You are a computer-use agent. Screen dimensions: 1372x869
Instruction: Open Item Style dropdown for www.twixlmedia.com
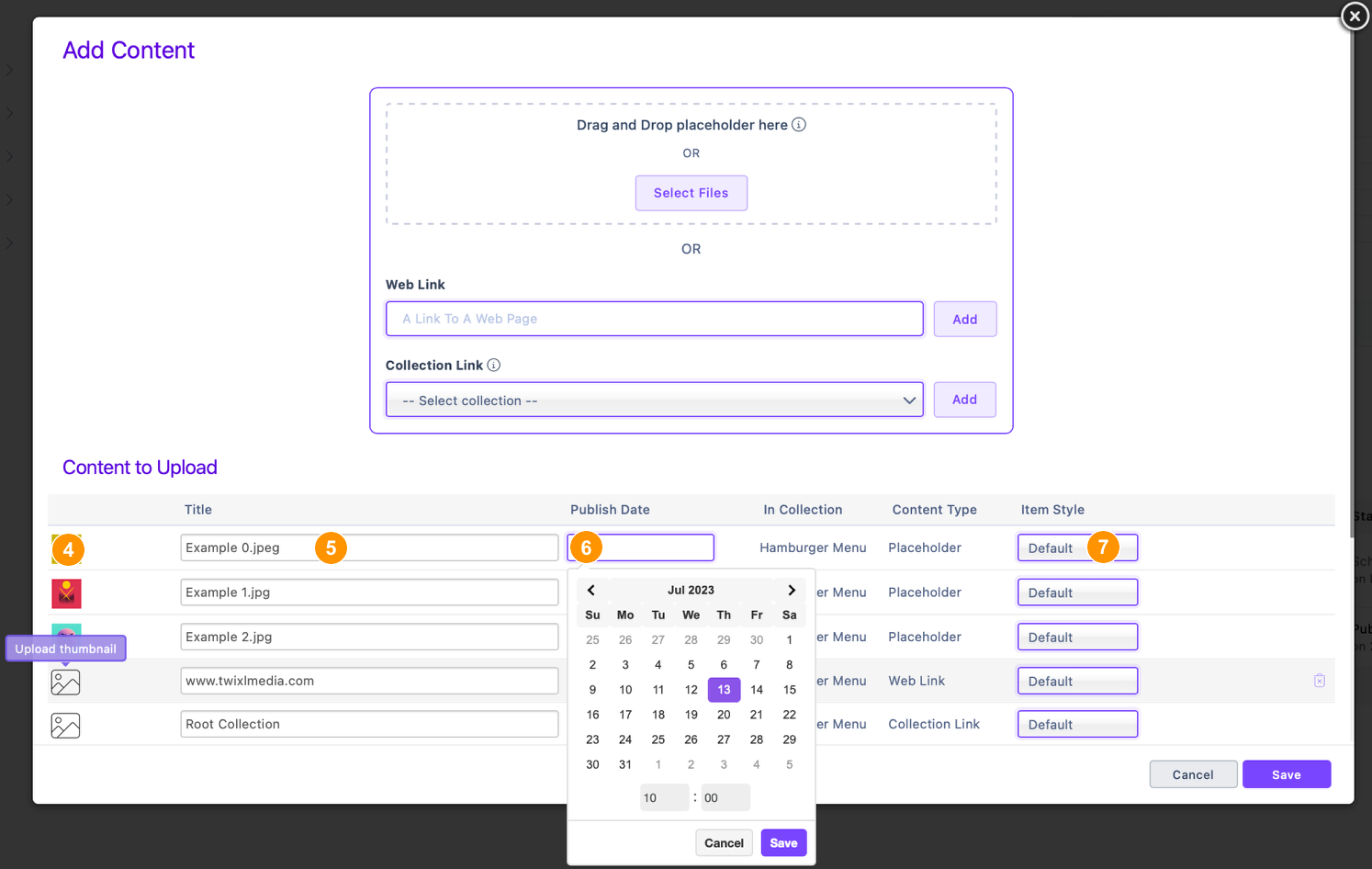coord(1077,681)
